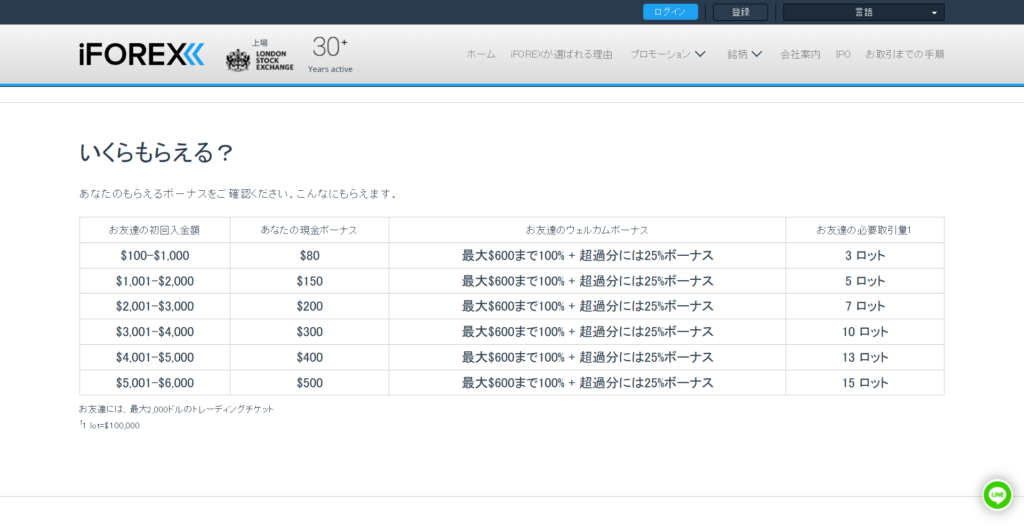Open the IPO menu item
1024x527 pixels.
[x=843, y=54]
